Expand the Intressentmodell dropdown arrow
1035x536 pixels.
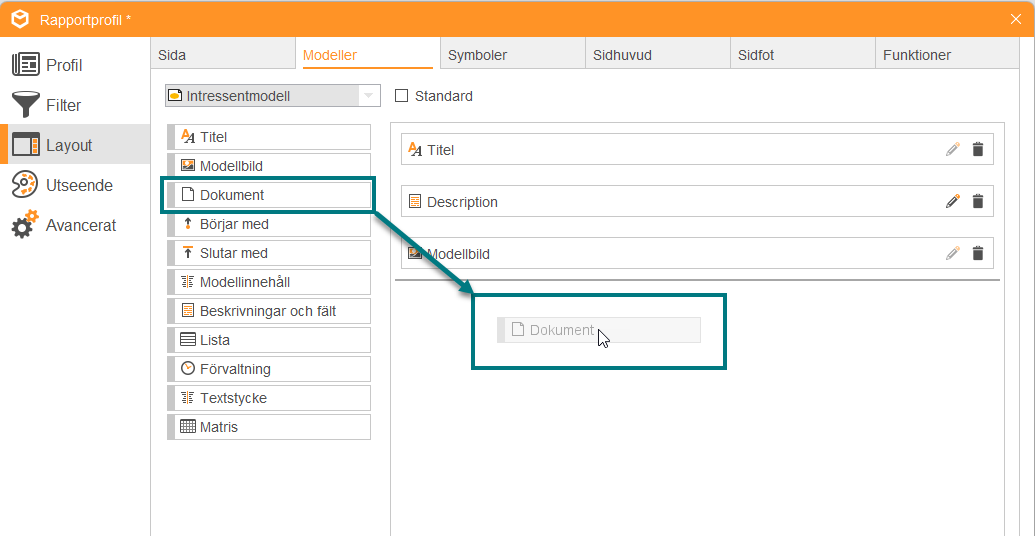click(x=368, y=96)
